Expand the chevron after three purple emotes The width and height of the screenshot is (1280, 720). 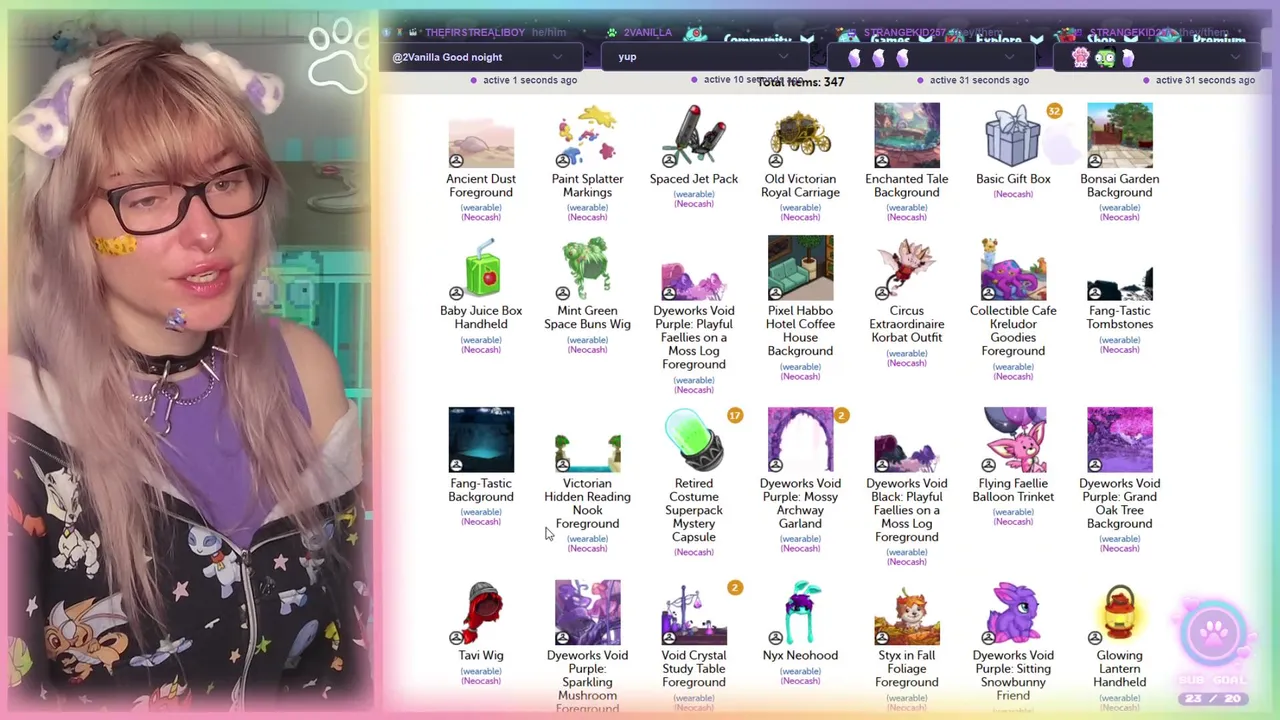pos(1010,57)
